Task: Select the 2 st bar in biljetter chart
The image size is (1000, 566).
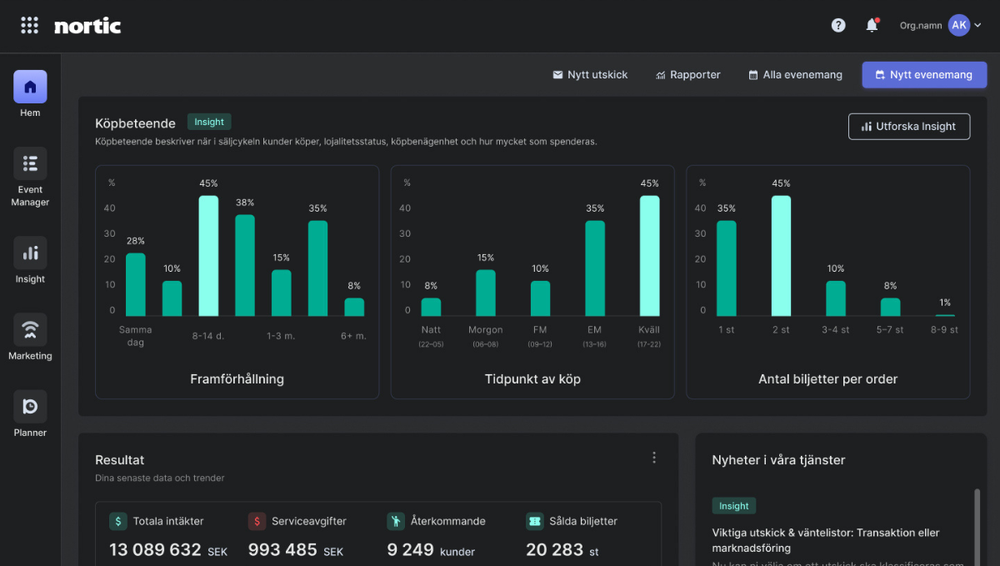Action: tap(781, 256)
